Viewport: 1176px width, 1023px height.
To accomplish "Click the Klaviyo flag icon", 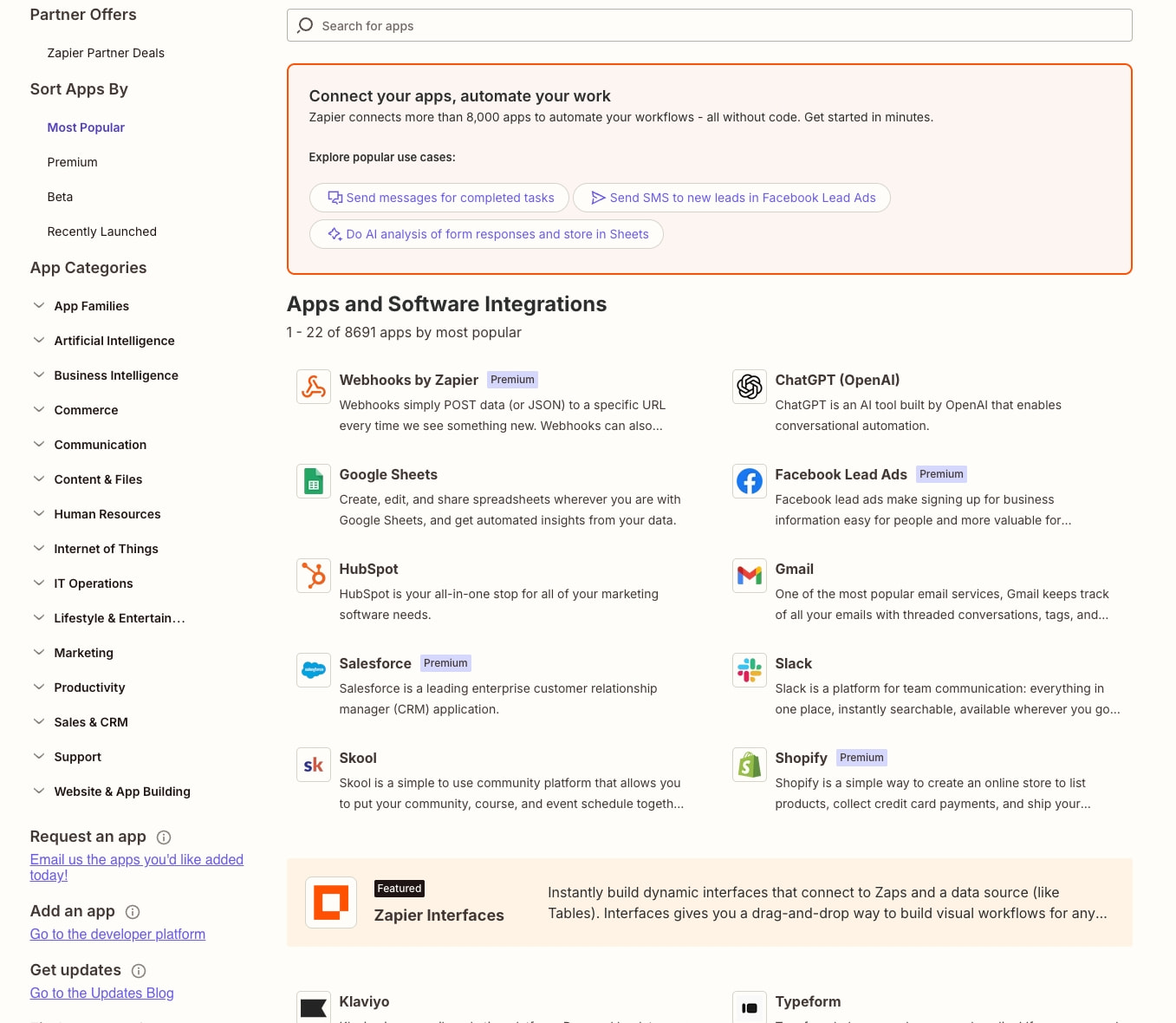I will (314, 1007).
